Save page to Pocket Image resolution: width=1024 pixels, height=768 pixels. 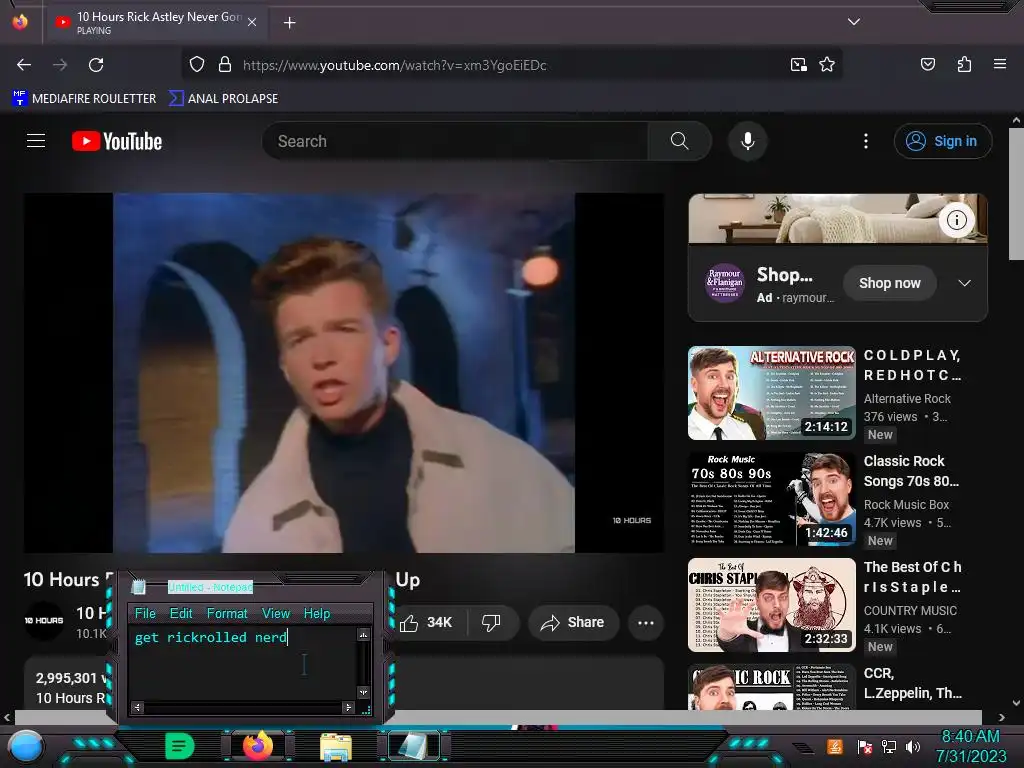click(927, 64)
